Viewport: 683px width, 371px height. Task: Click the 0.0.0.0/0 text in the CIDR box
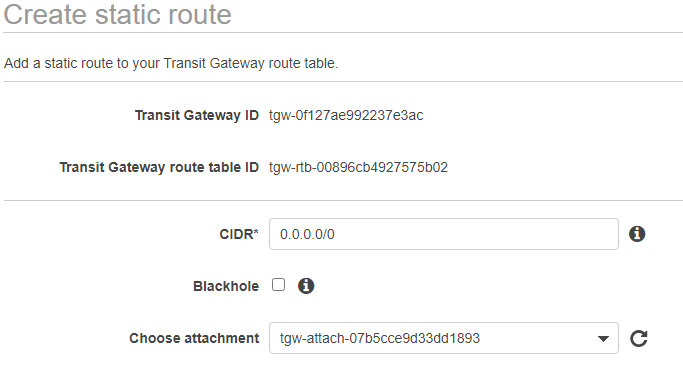[307, 234]
